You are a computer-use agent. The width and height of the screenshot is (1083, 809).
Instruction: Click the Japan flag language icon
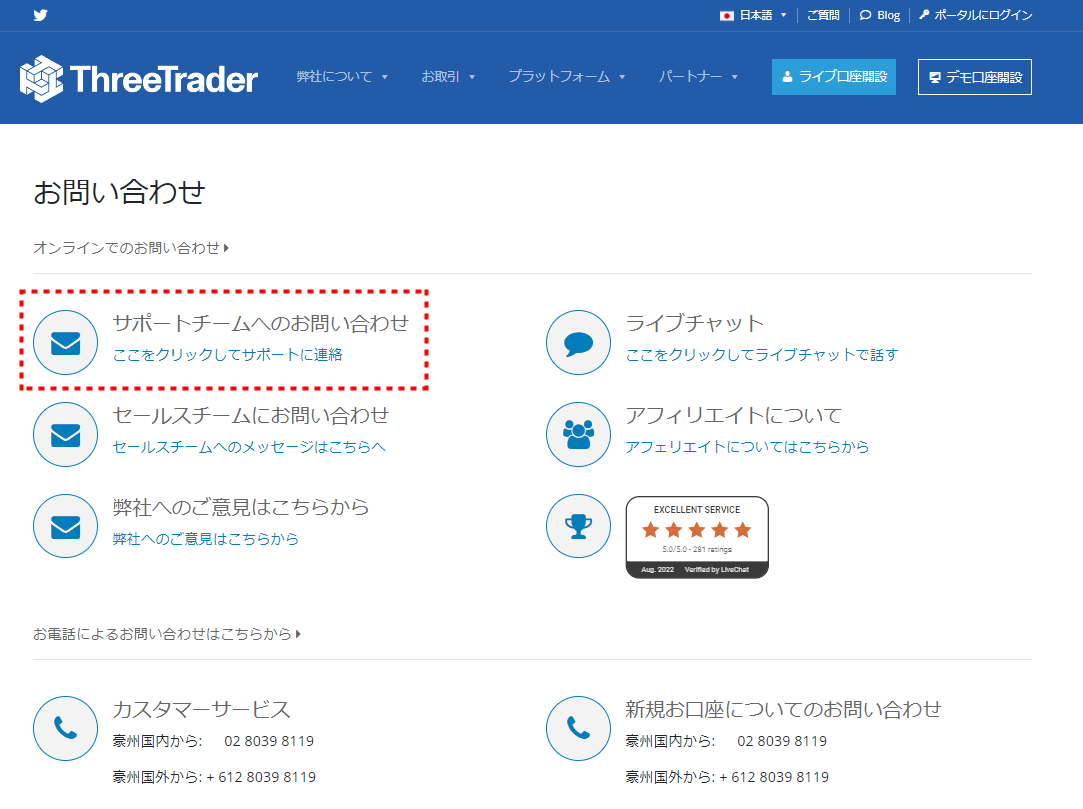pyautogui.click(x=727, y=15)
